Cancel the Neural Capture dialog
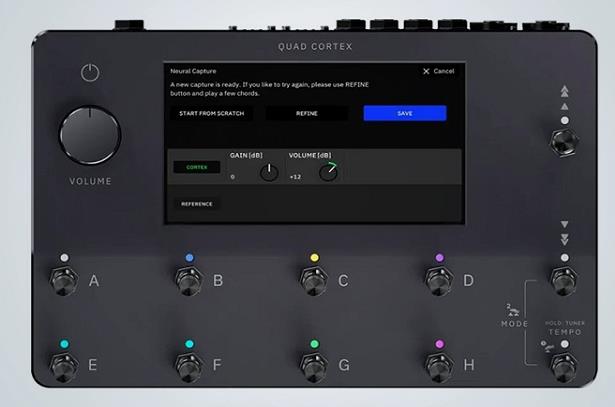This screenshot has height=407, width=615. [x=439, y=71]
